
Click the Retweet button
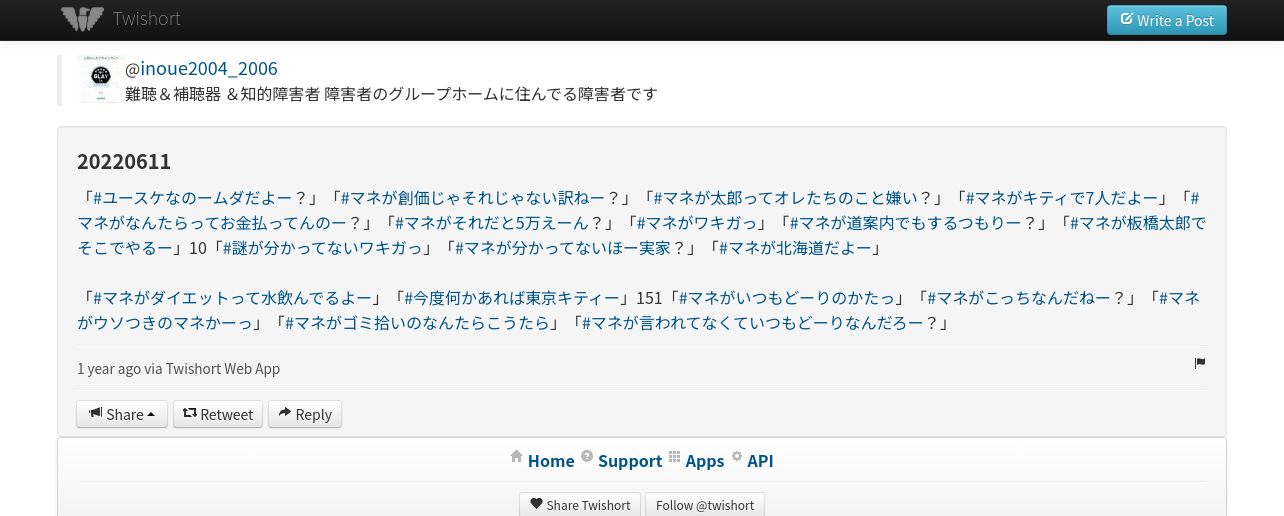pos(218,414)
